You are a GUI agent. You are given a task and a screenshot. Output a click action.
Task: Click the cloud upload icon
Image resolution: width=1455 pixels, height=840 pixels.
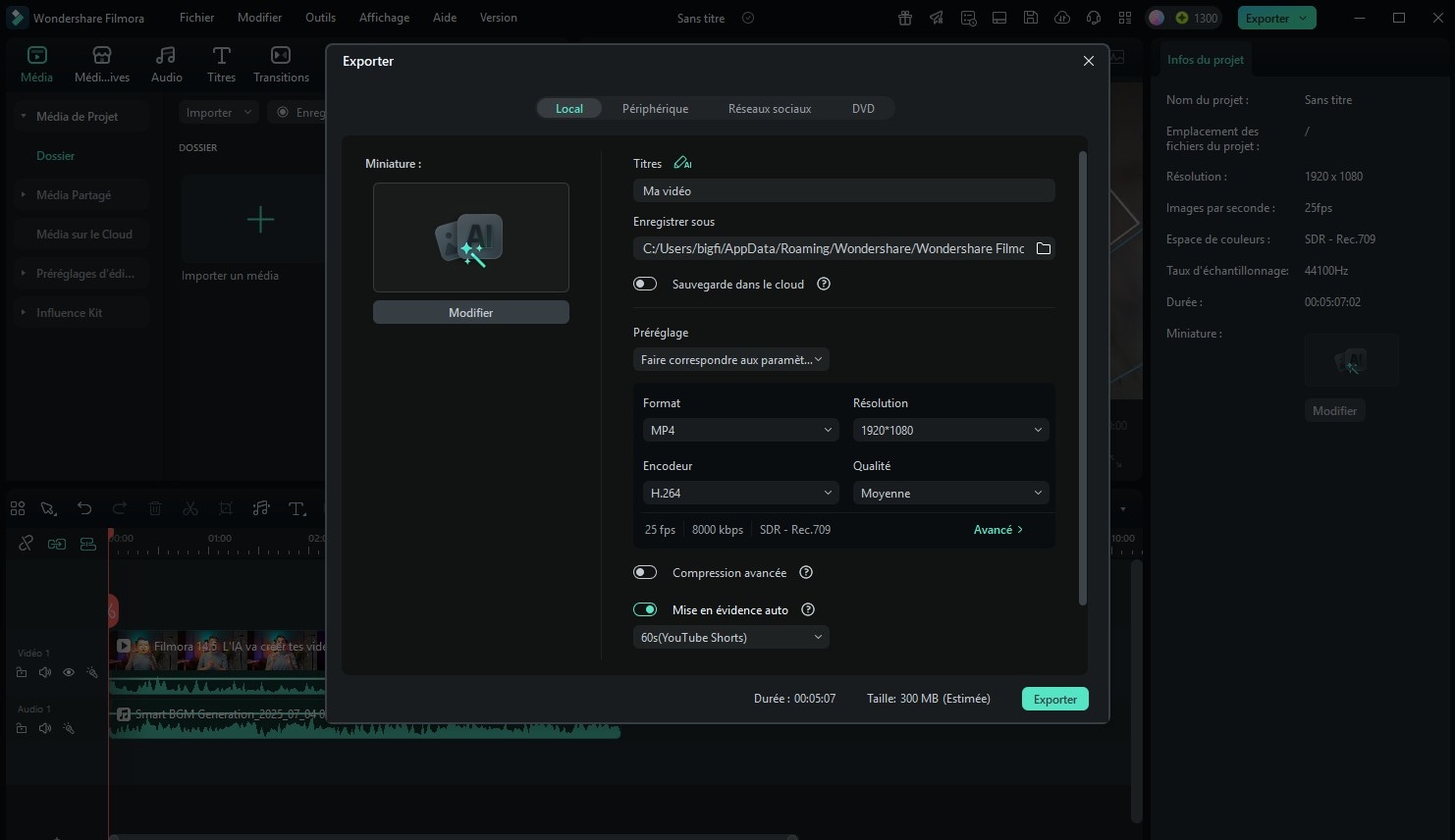click(x=1062, y=18)
